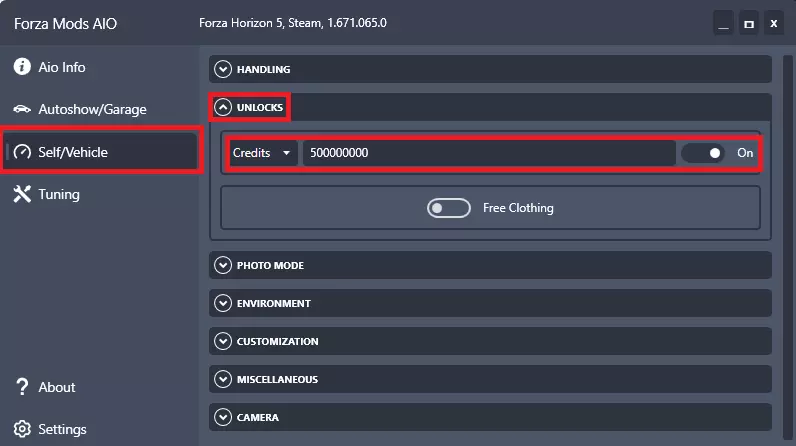The image size is (796, 446).
Task: Select the Self/Vehicle tab
Action: (x=100, y=152)
